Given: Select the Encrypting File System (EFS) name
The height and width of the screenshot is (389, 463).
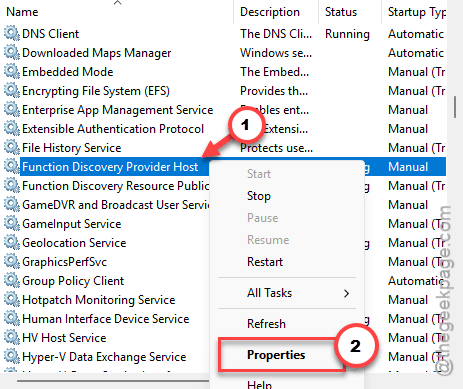Looking at the screenshot, I should pyautogui.click(x=96, y=91).
